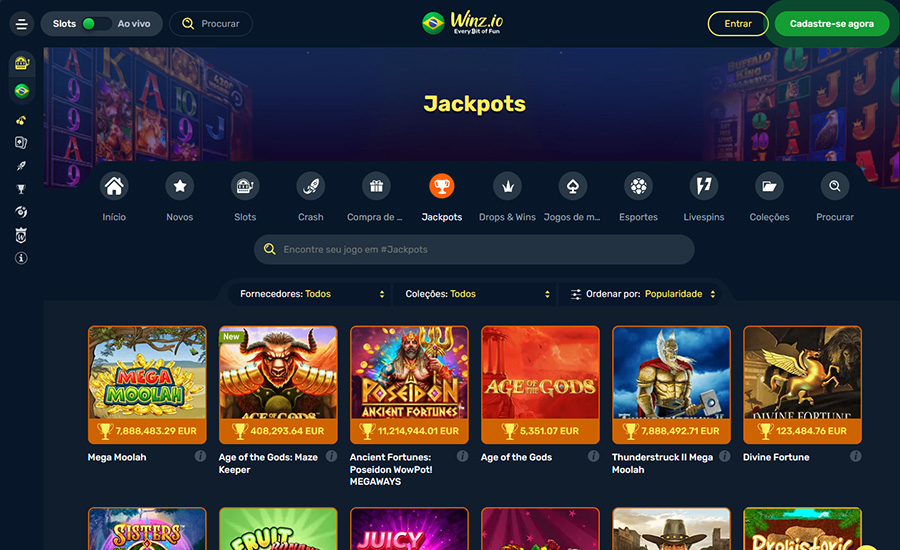Click the Cadastre-se agora button
This screenshot has width=900, height=550.
click(x=832, y=24)
